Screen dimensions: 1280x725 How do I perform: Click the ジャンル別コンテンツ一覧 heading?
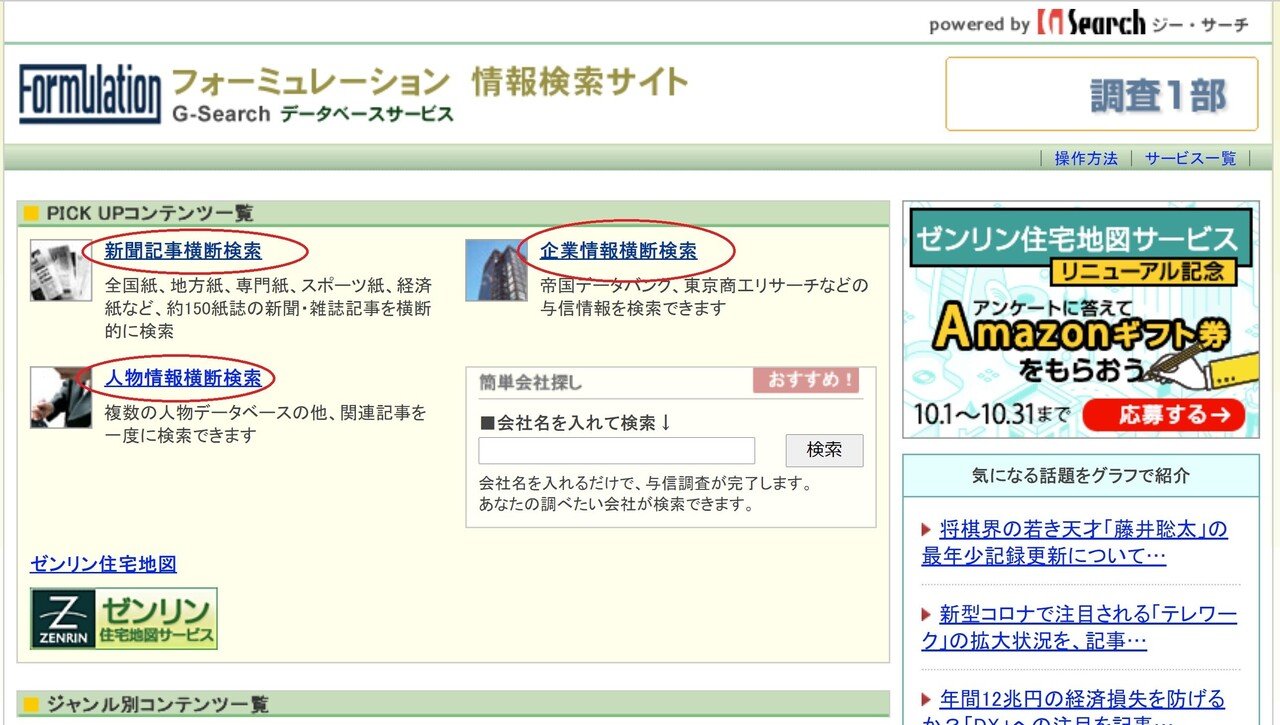tap(157, 704)
